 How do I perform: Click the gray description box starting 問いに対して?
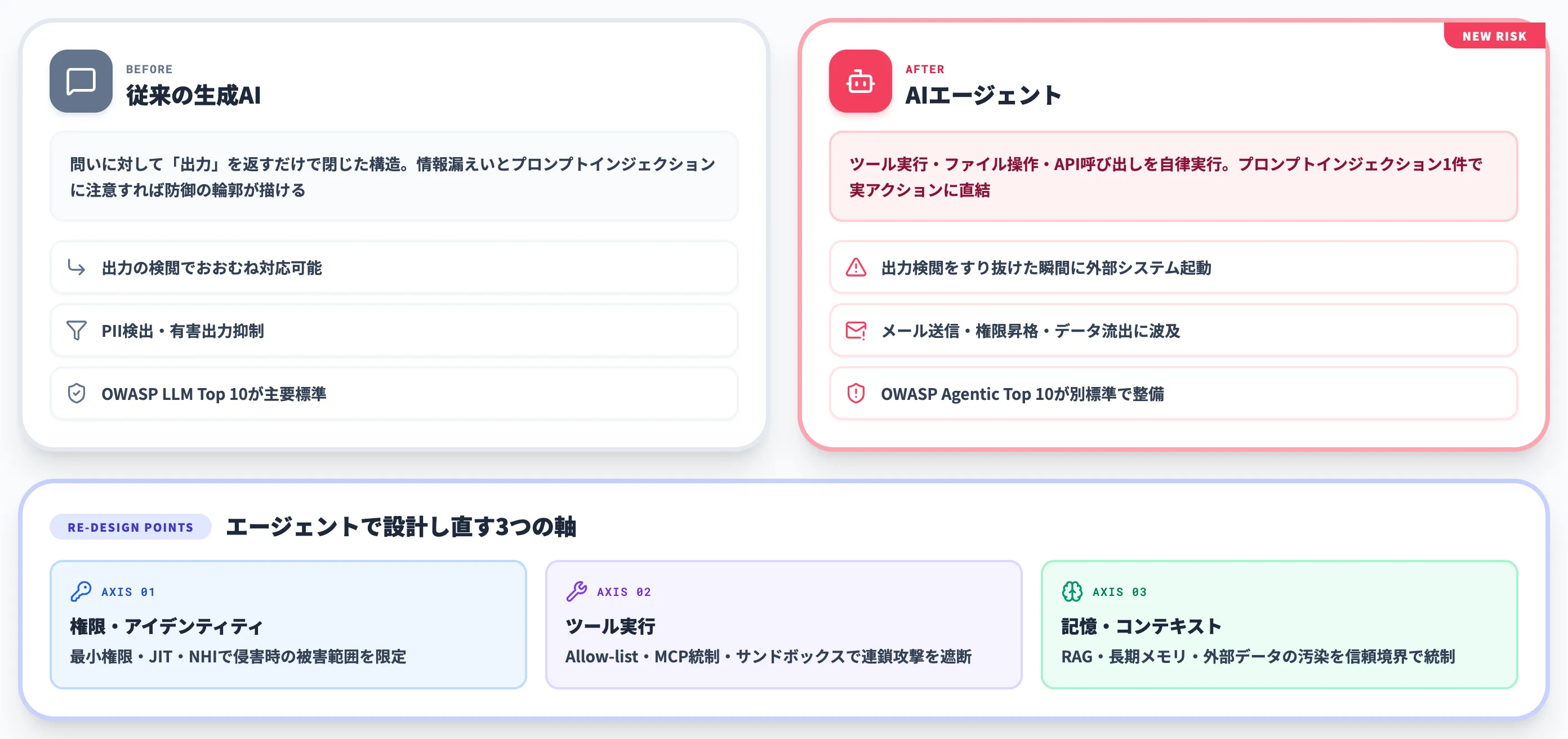(394, 176)
